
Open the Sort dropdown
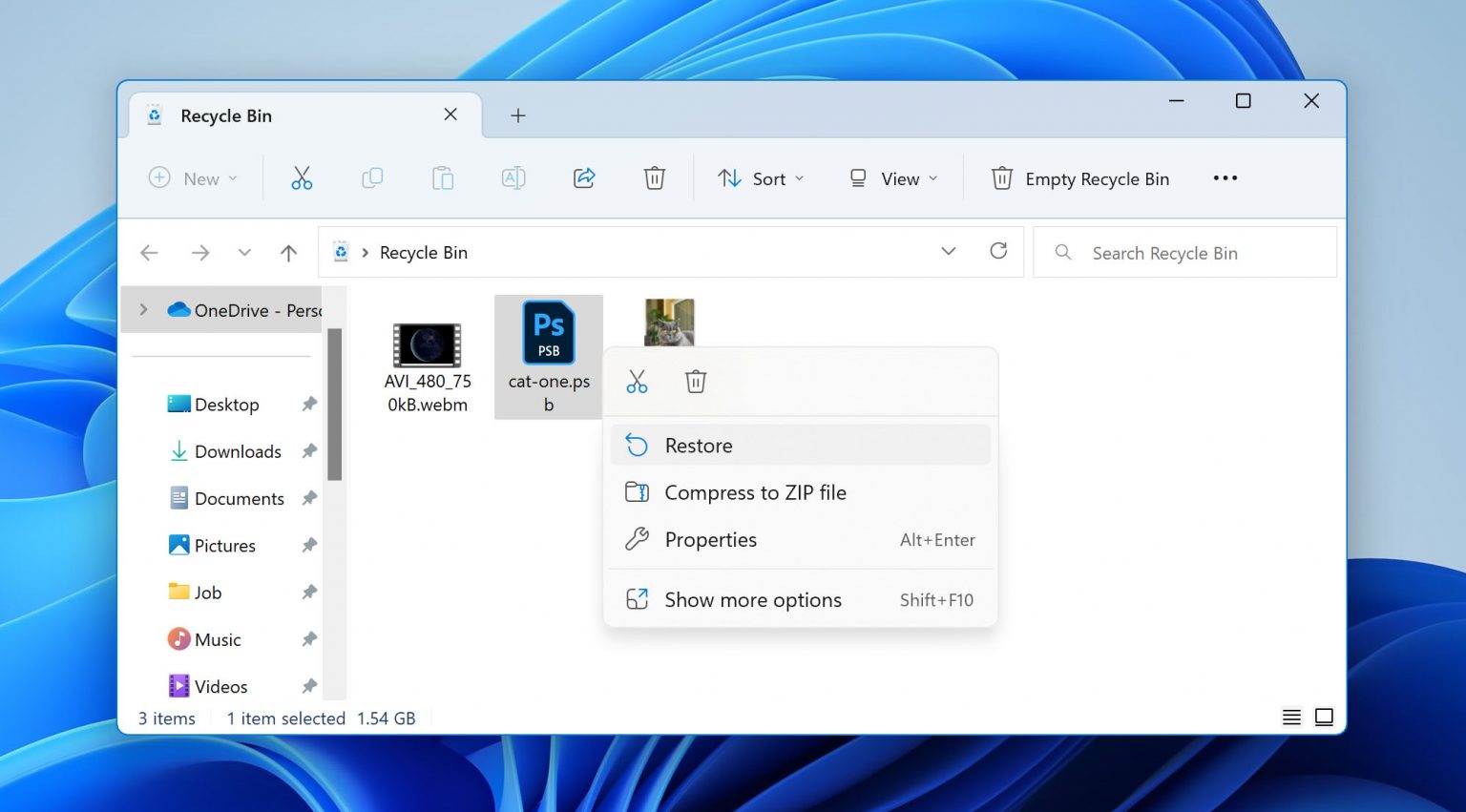761,177
